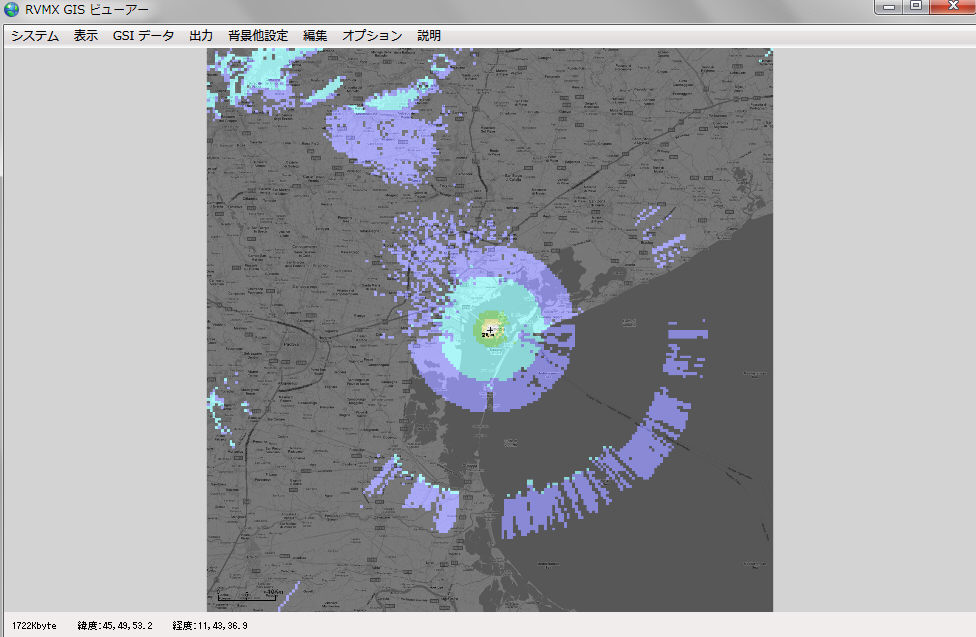Maximize the RVMX GIS viewer window
Viewport: 976px width, 637px height.
(916, 7)
